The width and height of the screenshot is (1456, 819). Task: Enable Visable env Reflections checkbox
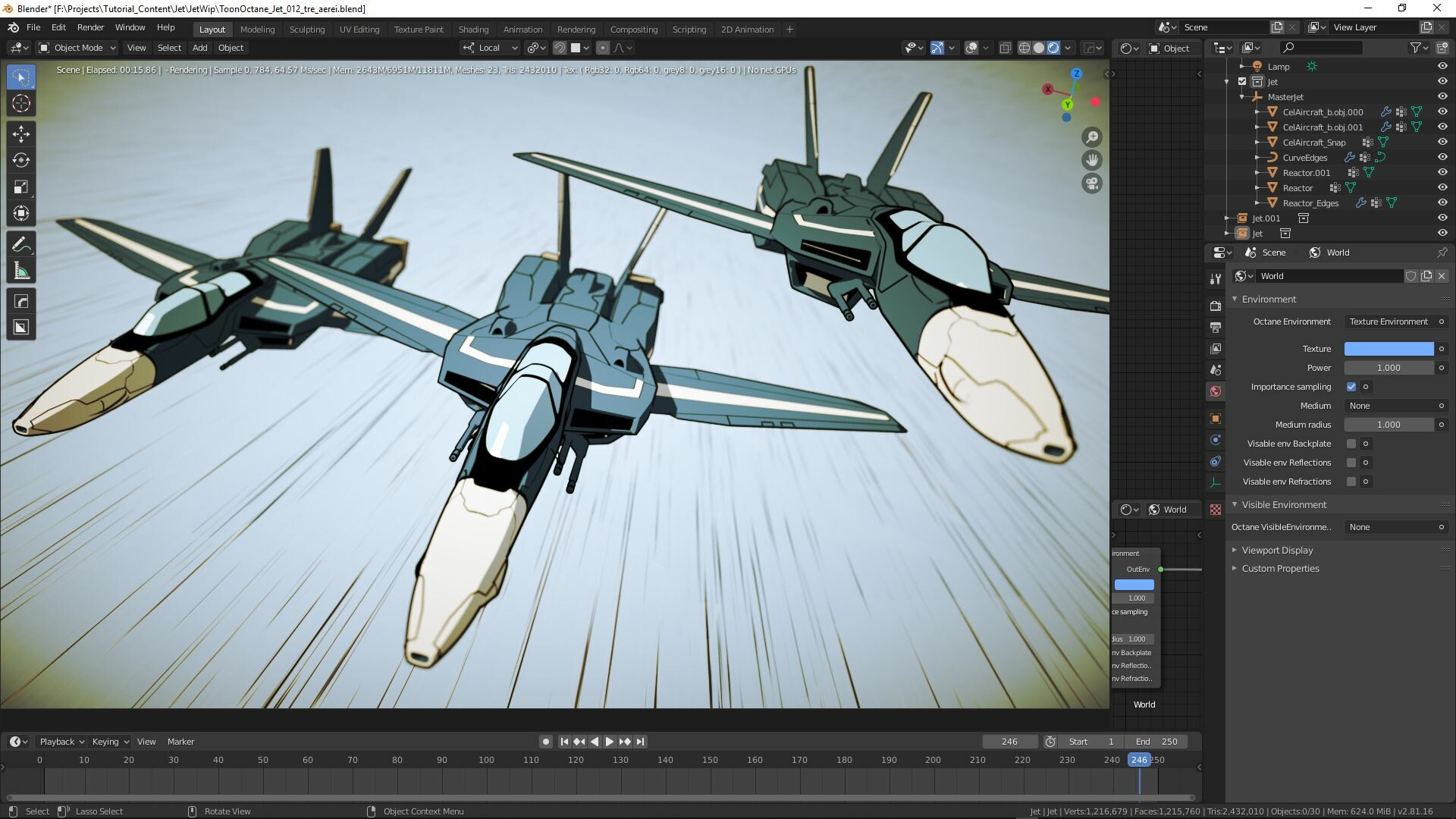1351,463
